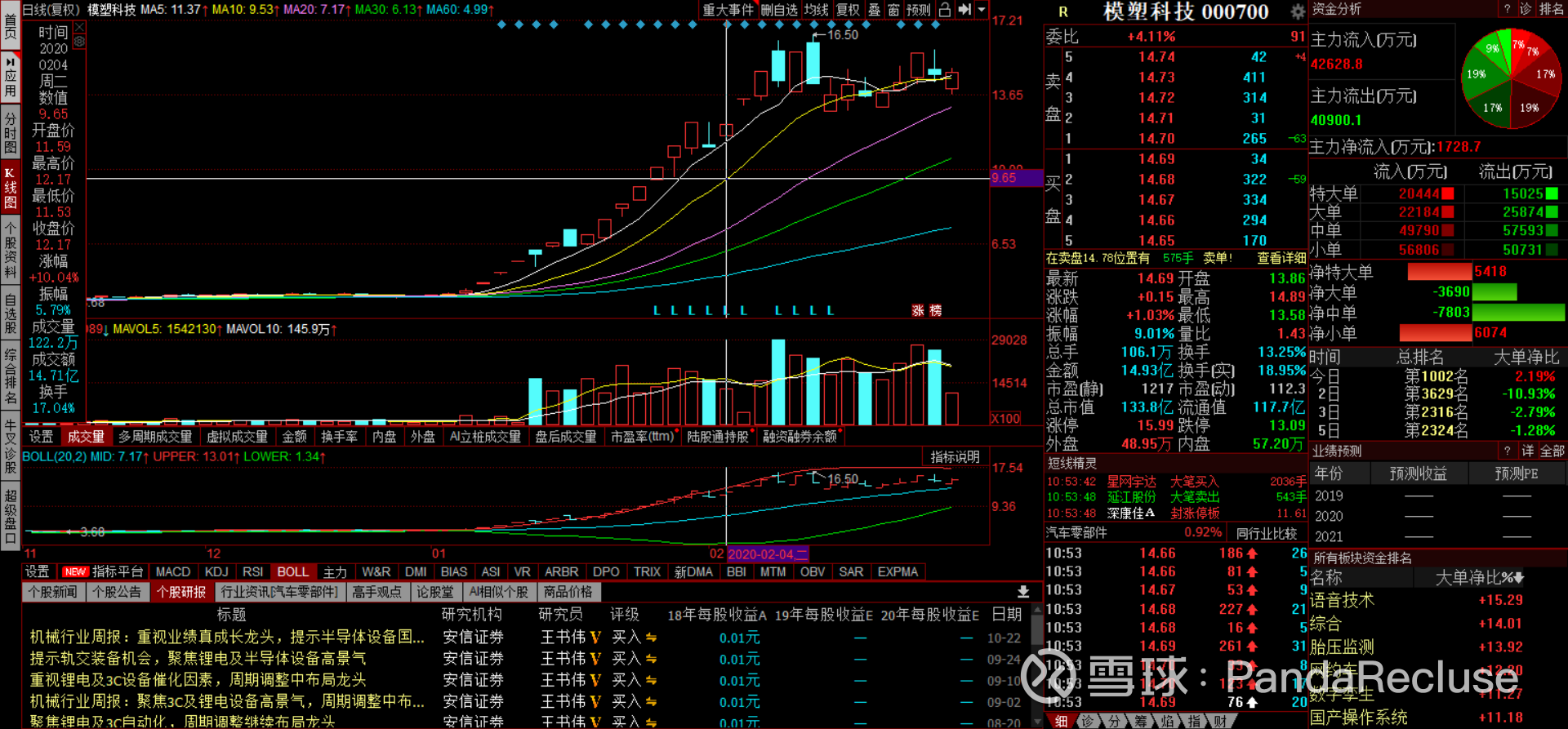Click the 榜 marker on the K-line chart
Image resolution: width=1568 pixels, height=729 pixels.
click(x=935, y=310)
